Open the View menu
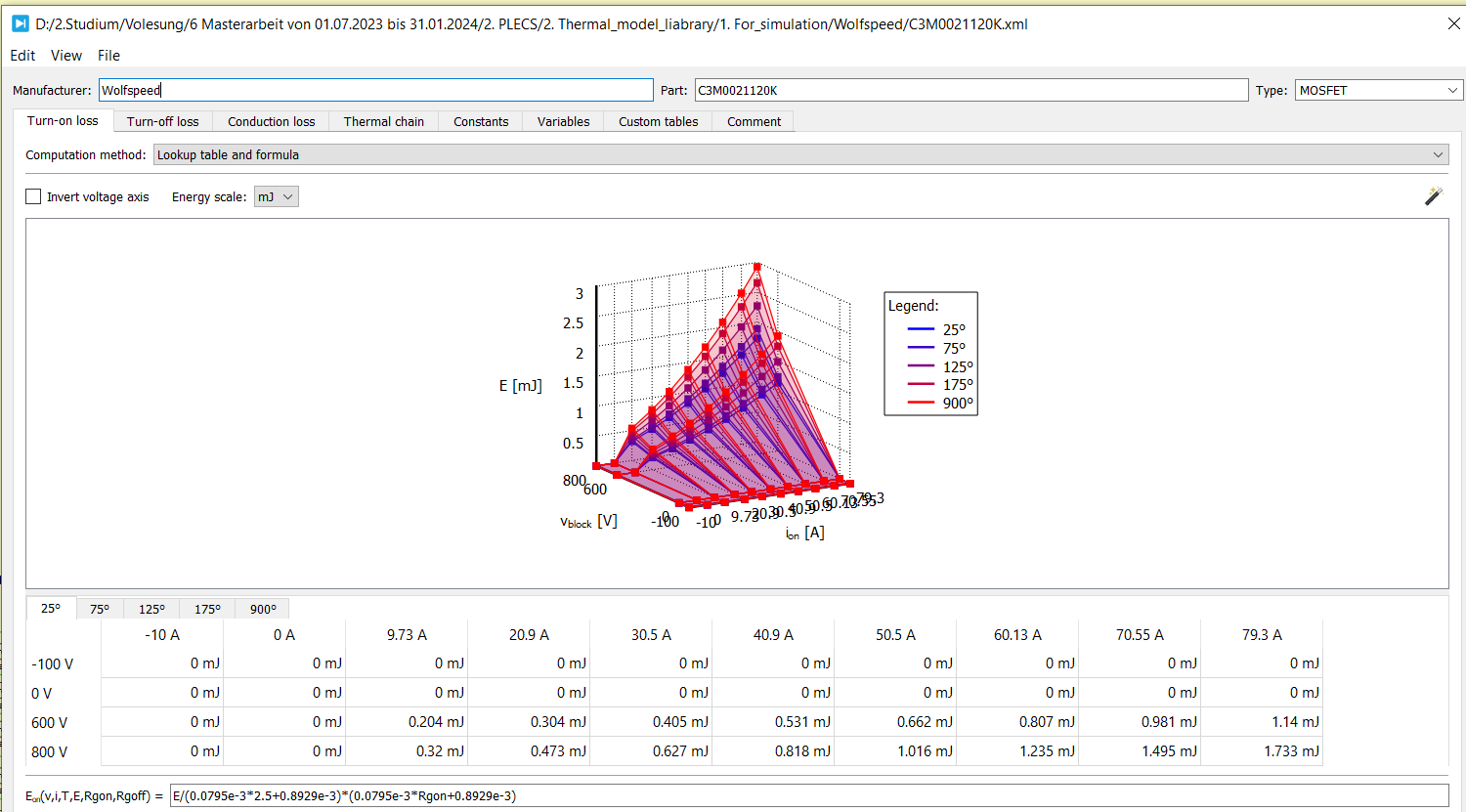The image size is (1466, 812). pos(66,56)
